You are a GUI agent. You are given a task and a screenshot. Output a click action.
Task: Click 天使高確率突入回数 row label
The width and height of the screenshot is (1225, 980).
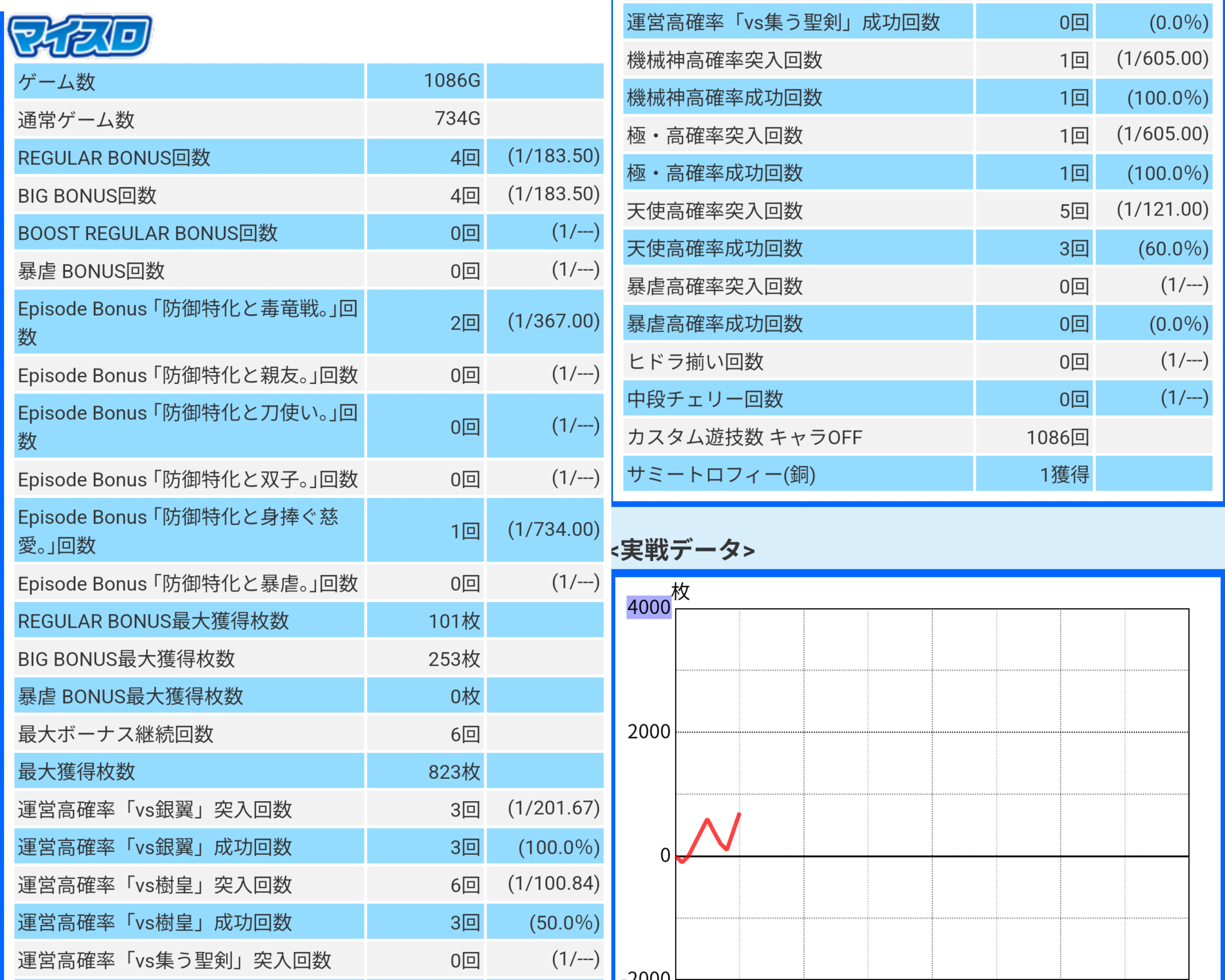coord(715,211)
